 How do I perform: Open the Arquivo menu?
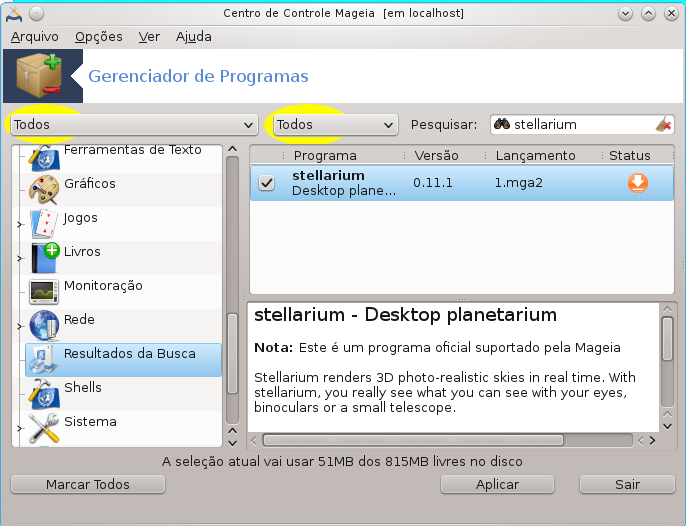[x=35, y=37]
